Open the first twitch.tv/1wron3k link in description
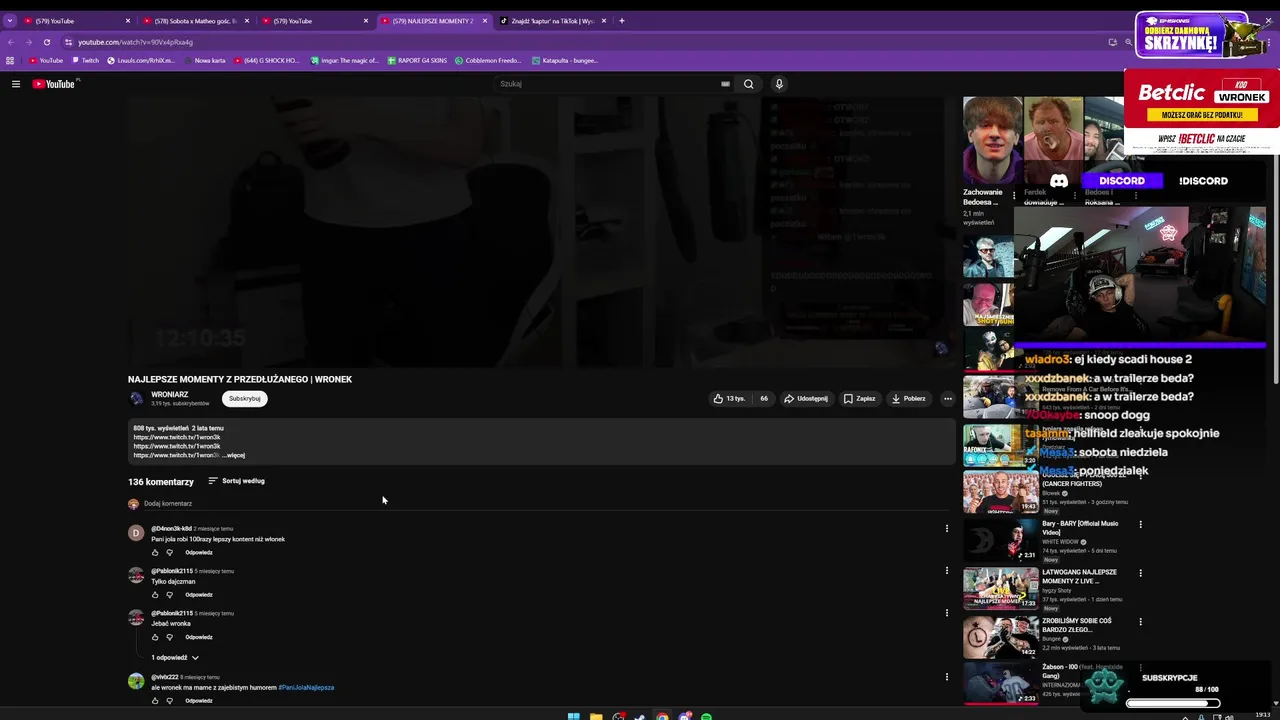Viewport: 1280px width, 720px height. coord(177,437)
